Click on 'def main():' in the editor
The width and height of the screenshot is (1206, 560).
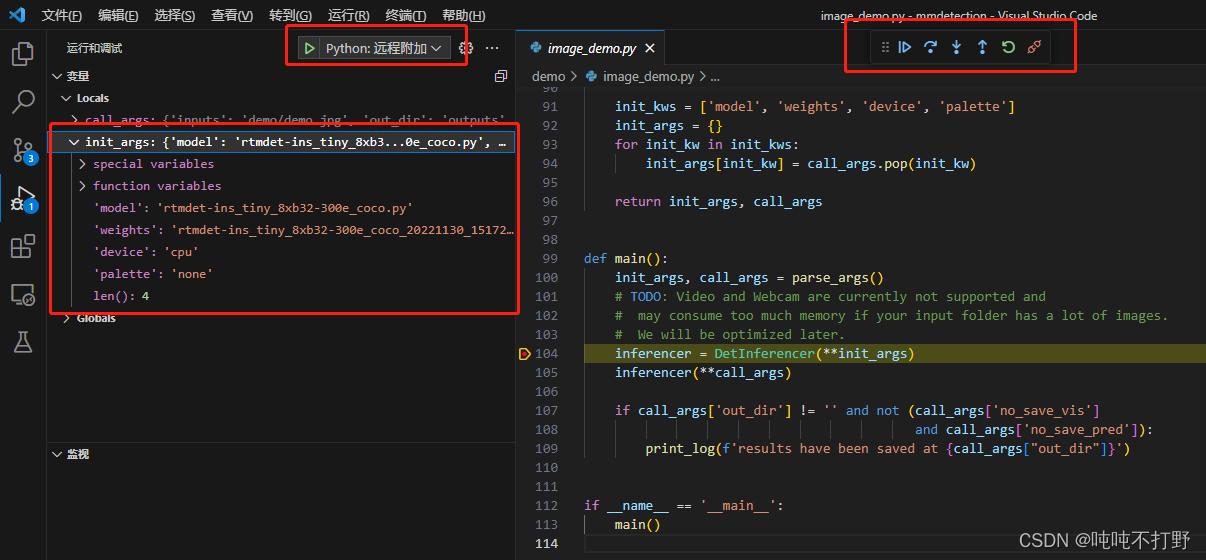coord(625,259)
